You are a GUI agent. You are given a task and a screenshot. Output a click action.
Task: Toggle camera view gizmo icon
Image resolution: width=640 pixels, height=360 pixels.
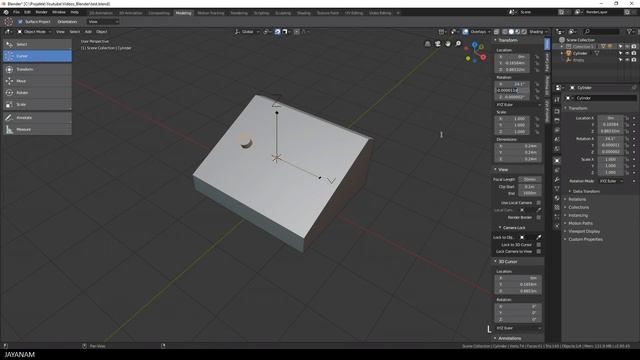[x=438, y=44]
